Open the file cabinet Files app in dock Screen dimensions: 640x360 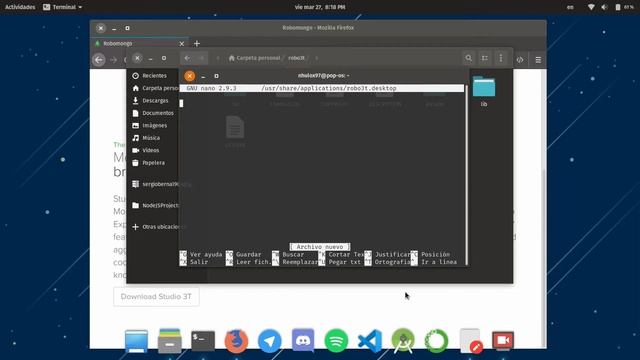[x=169, y=340]
